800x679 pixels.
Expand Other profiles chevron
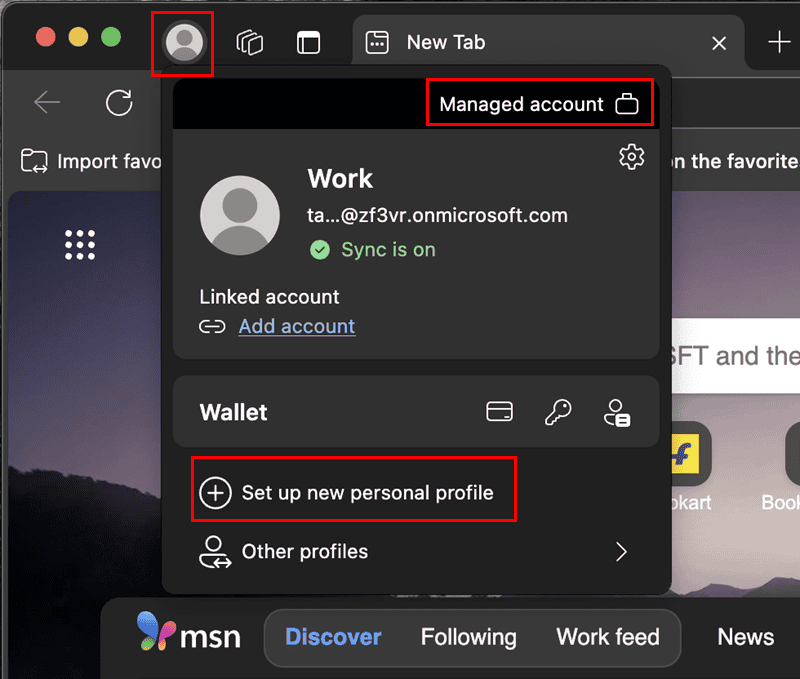[x=621, y=552]
